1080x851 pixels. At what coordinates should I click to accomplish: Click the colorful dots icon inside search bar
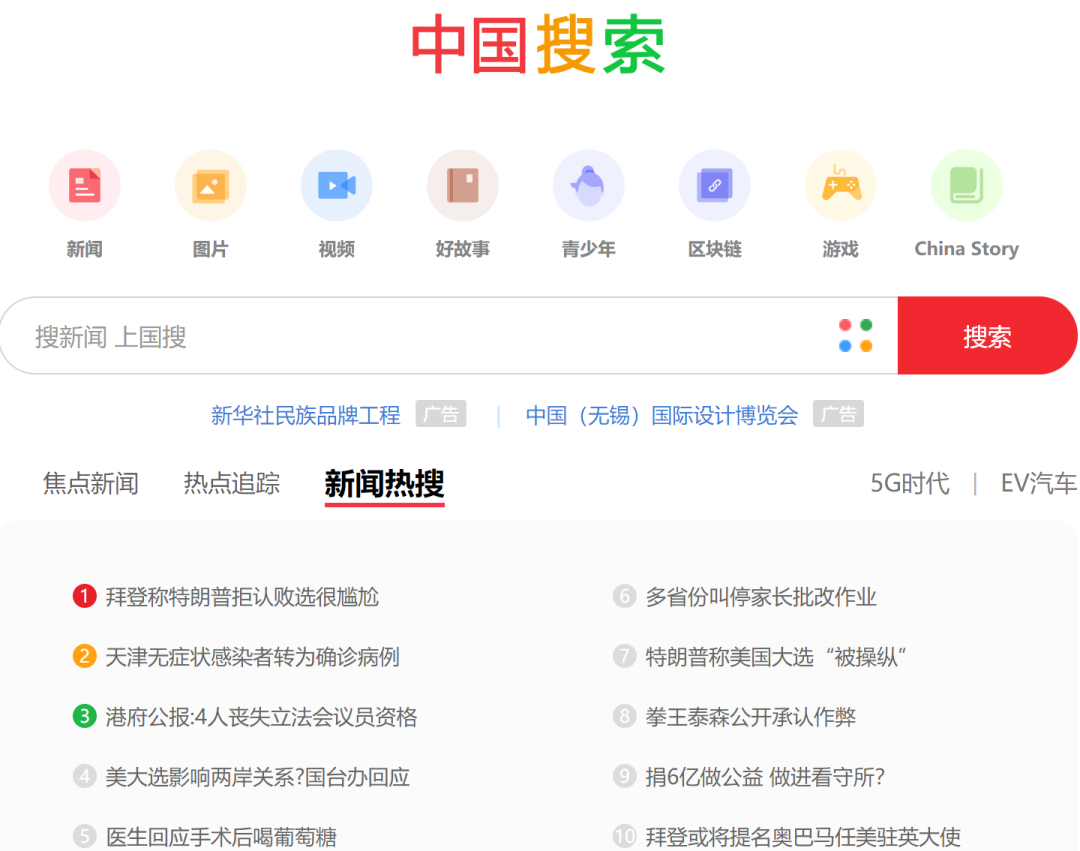pyautogui.click(x=857, y=335)
